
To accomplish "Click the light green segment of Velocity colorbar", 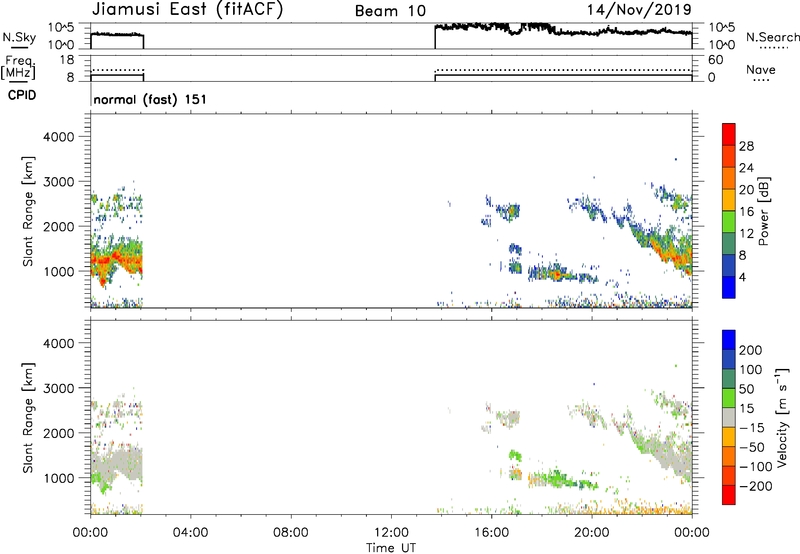I will pos(729,398).
